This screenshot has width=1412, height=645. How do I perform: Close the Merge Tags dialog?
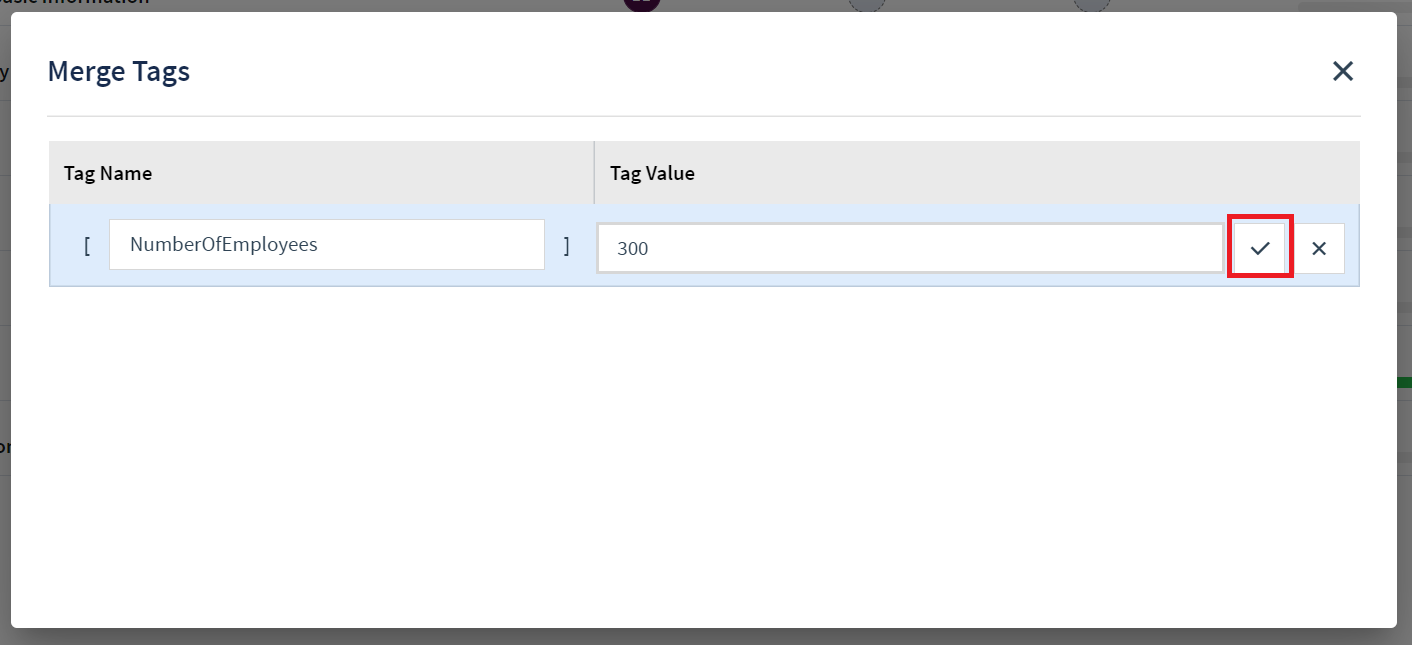[x=1342, y=71]
